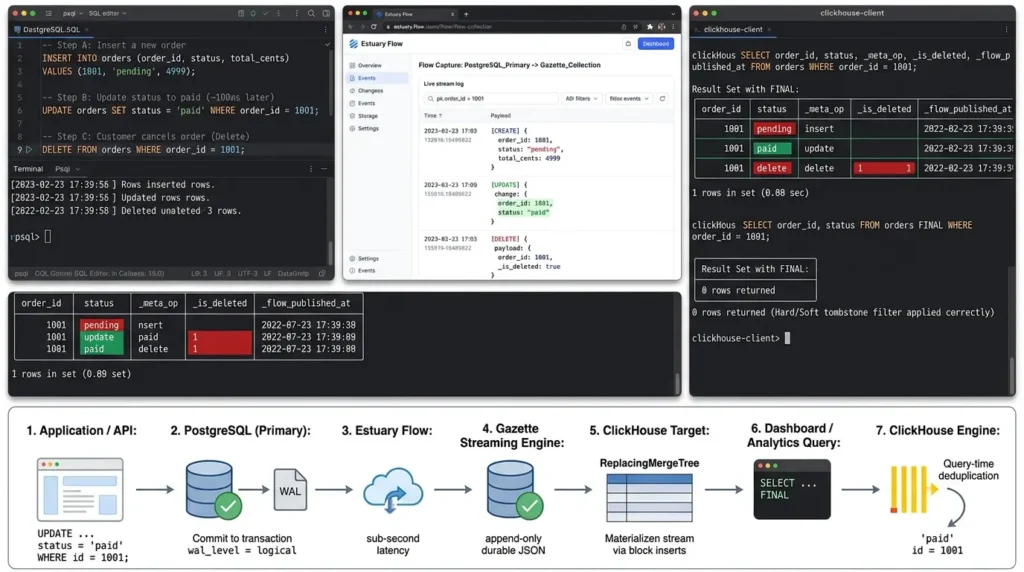Click _flow_published_at header in bottom-left result table
Image resolution: width=1024 pixels, height=572 pixels.
tap(306, 303)
